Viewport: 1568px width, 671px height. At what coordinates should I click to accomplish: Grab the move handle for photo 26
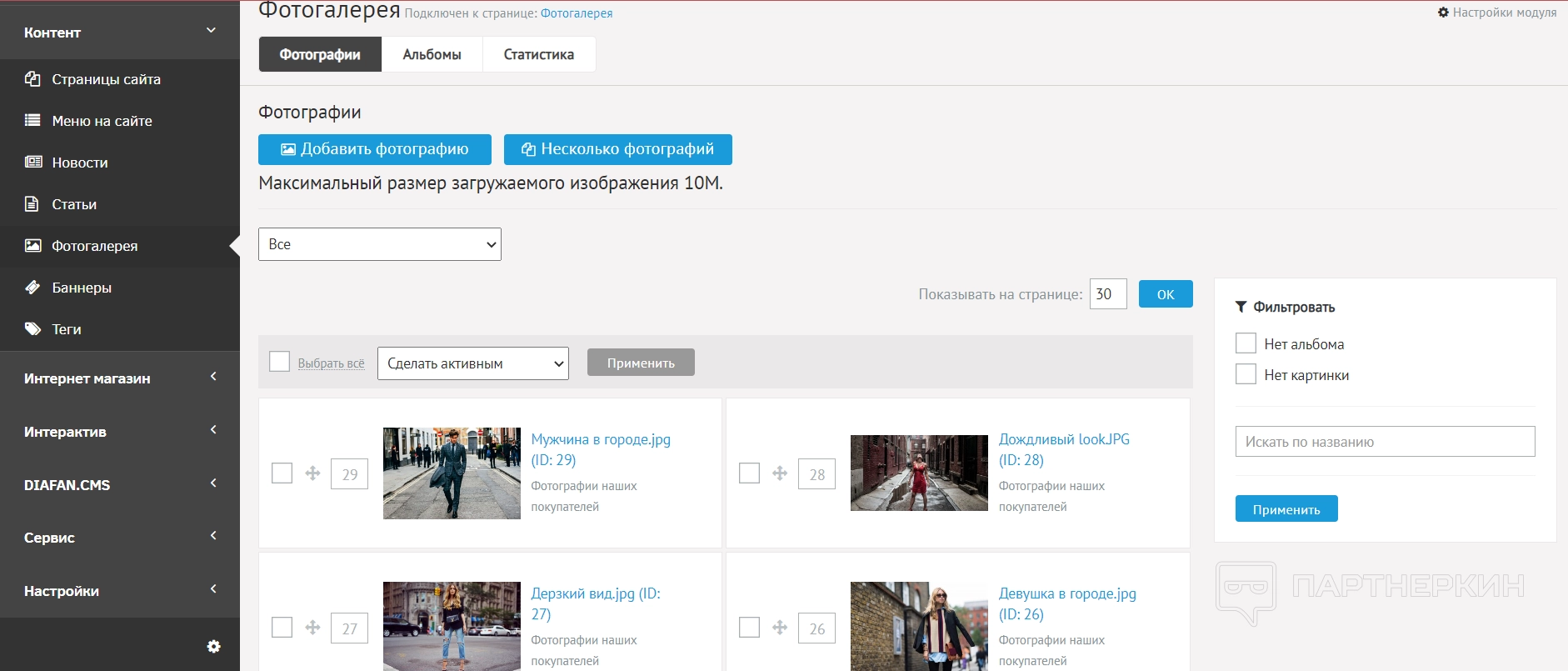(x=780, y=628)
